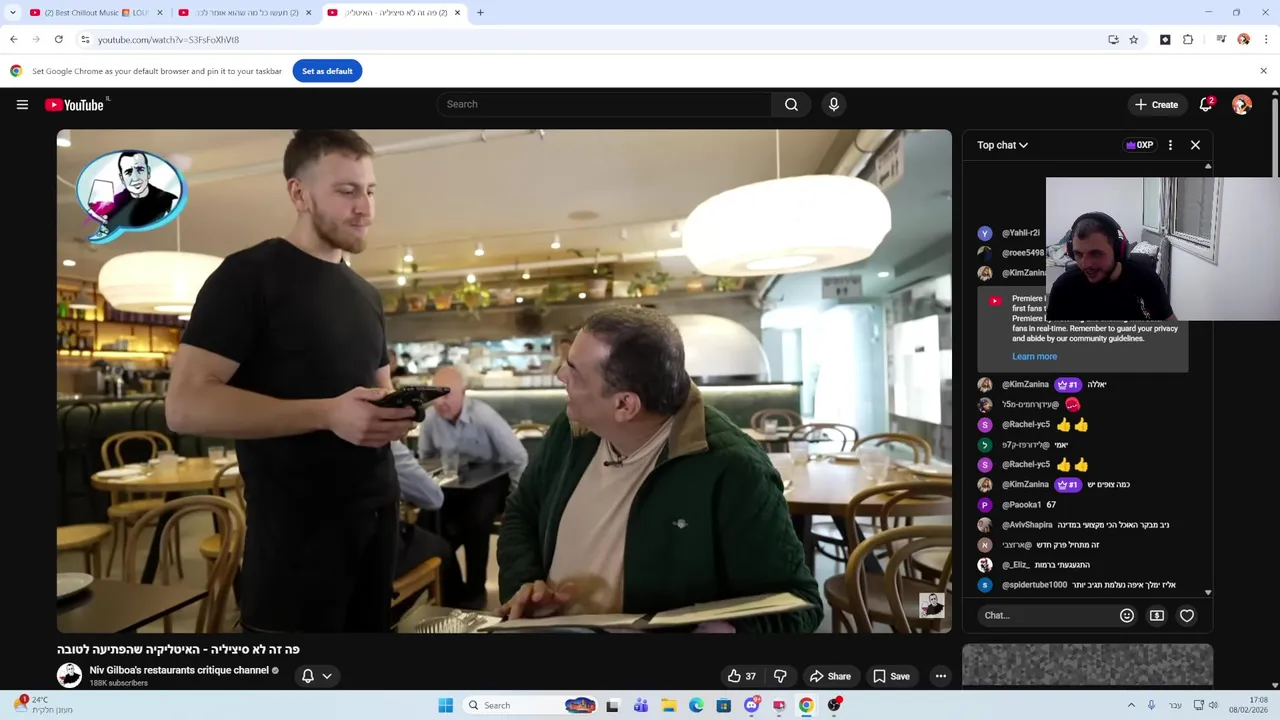Open a new browser tab
Image resolution: width=1280 pixels, height=720 pixels.
point(480,13)
